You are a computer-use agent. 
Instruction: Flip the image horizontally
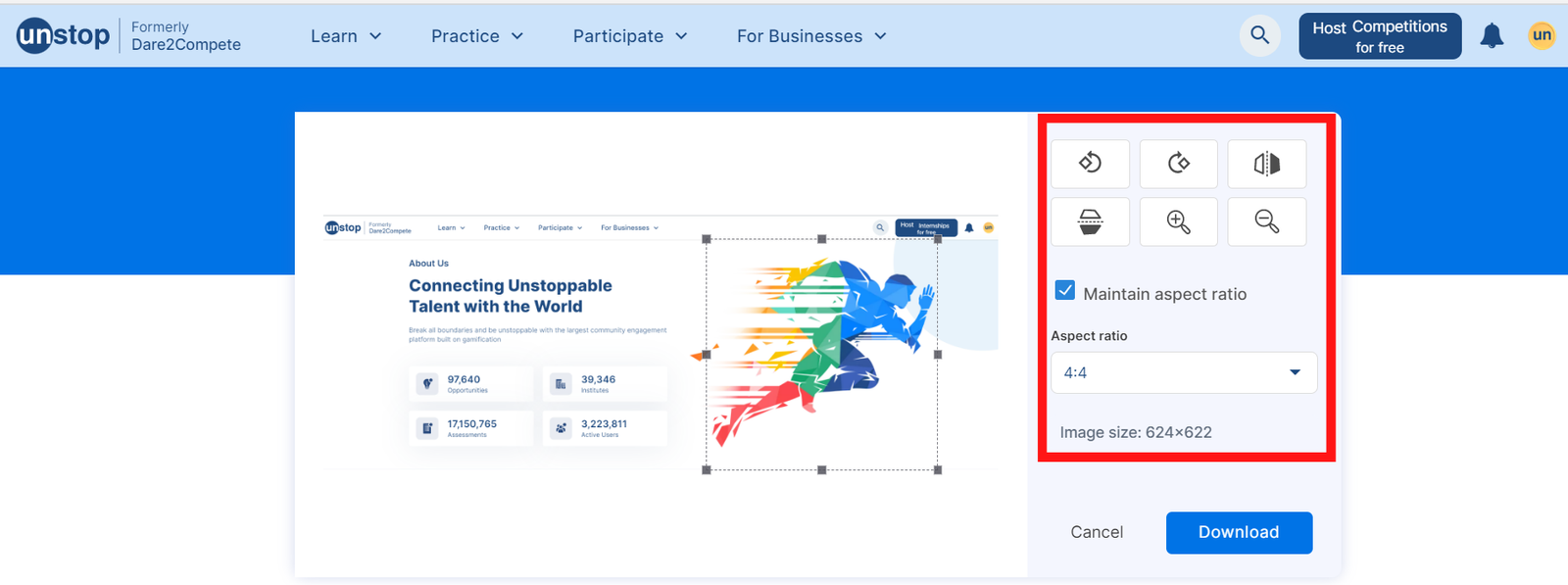coord(1266,163)
